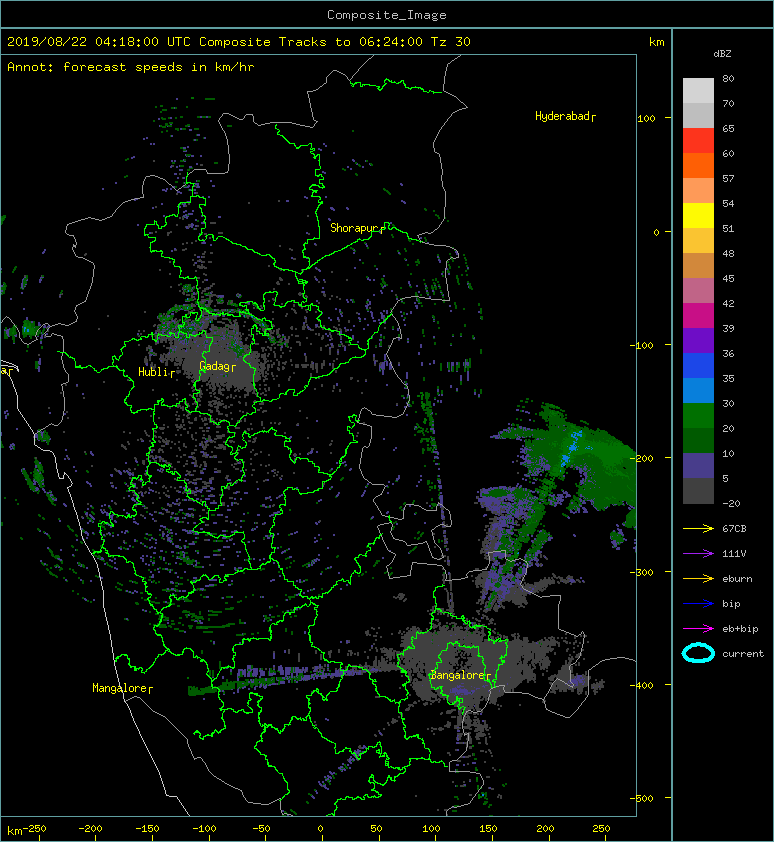Viewport: 774px width, 842px height.
Task: Click the '65' value on dBZ scale
Action: point(728,128)
